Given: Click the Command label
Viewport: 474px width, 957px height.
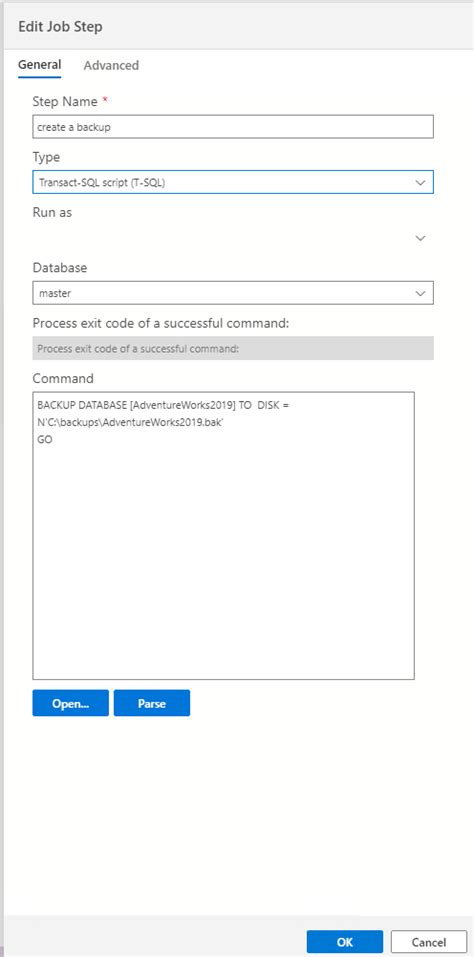Looking at the screenshot, I should point(63,378).
